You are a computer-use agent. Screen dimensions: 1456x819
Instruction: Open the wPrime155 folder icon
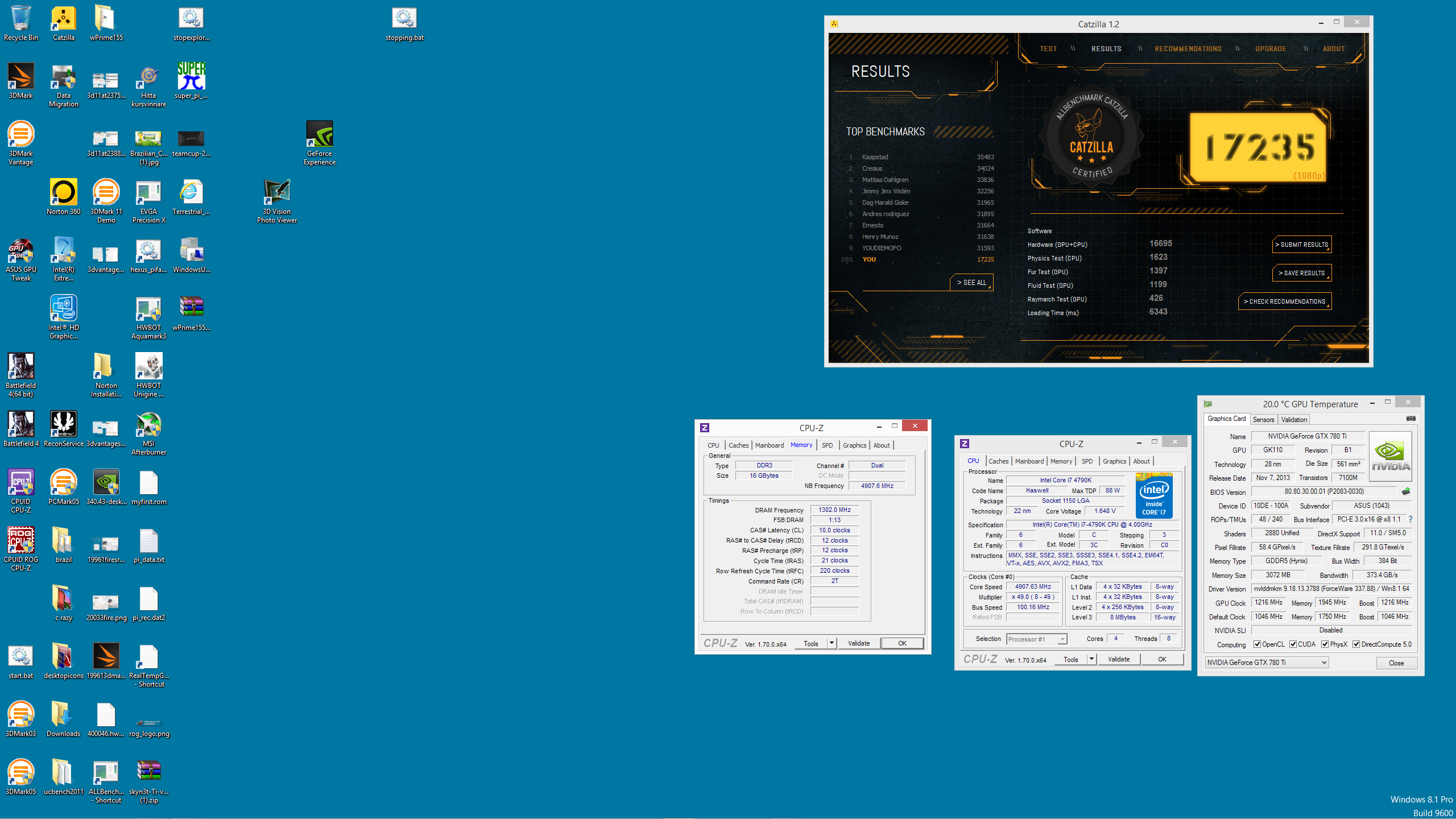click(106, 23)
